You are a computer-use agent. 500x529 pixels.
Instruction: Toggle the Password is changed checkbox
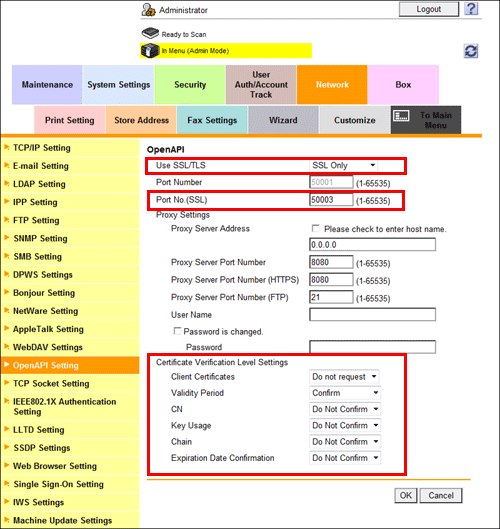pos(177,331)
